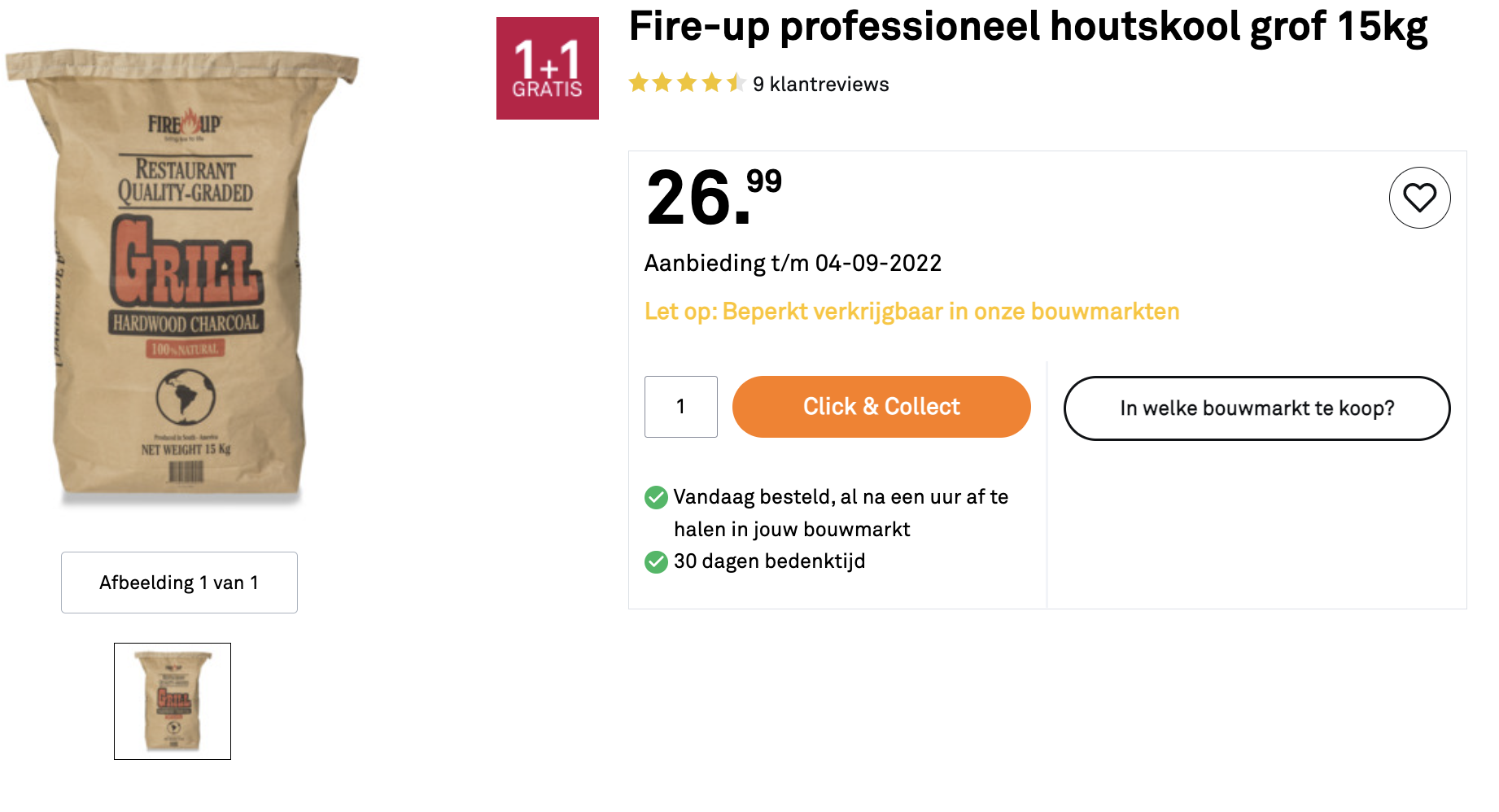1499x812 pixels.
Task: Select the small charcoal bag thumbnail
Action: pos(173,701)
